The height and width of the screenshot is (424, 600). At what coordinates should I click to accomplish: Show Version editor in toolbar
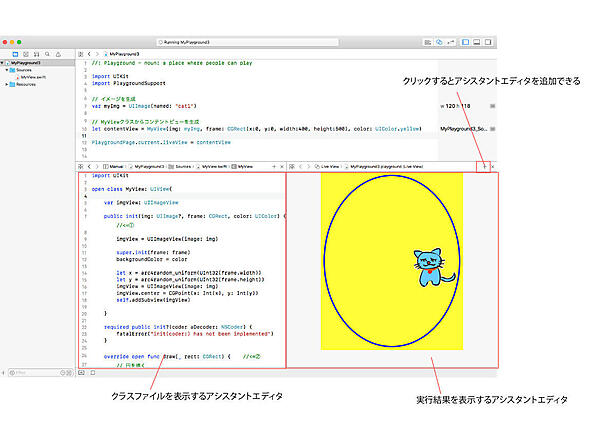coord(451,42)
